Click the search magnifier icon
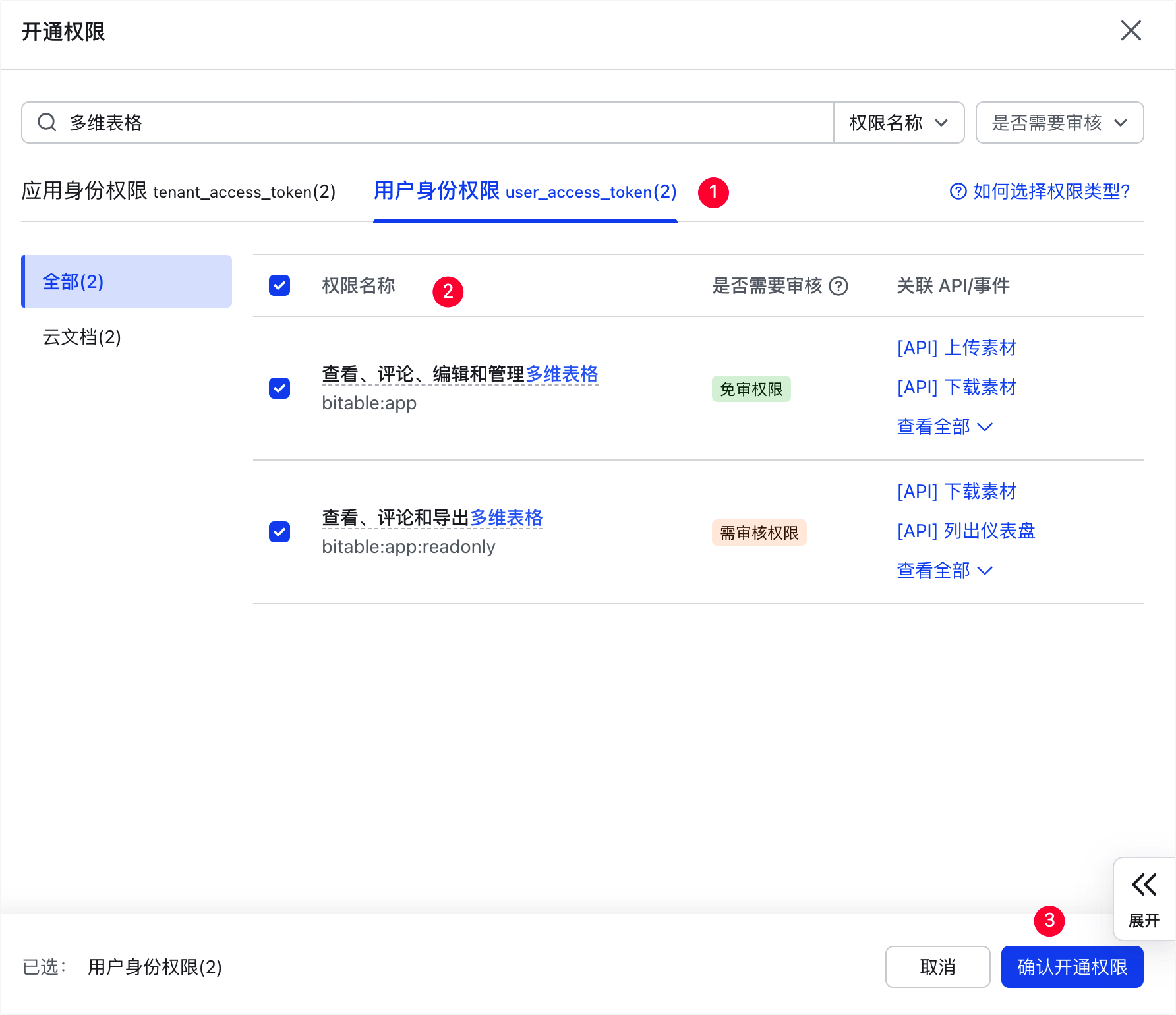Viewport: 1176px width, 1015px height. 47,123
